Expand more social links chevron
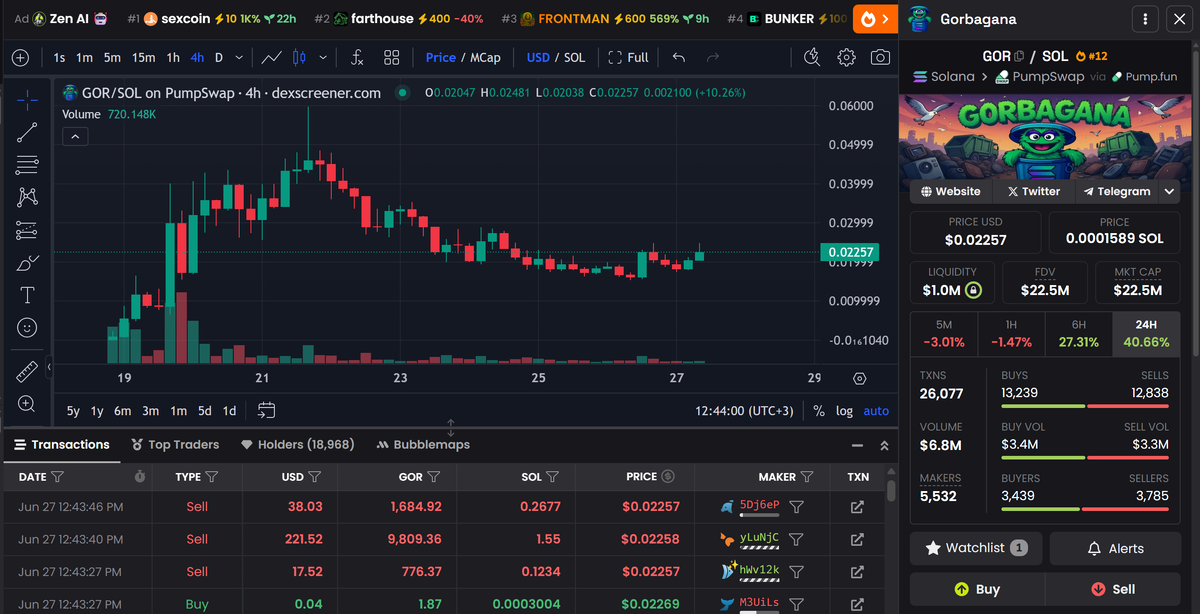This screenshot has height=614, width=1200. pyautogui.click(x=1170, y=191)
